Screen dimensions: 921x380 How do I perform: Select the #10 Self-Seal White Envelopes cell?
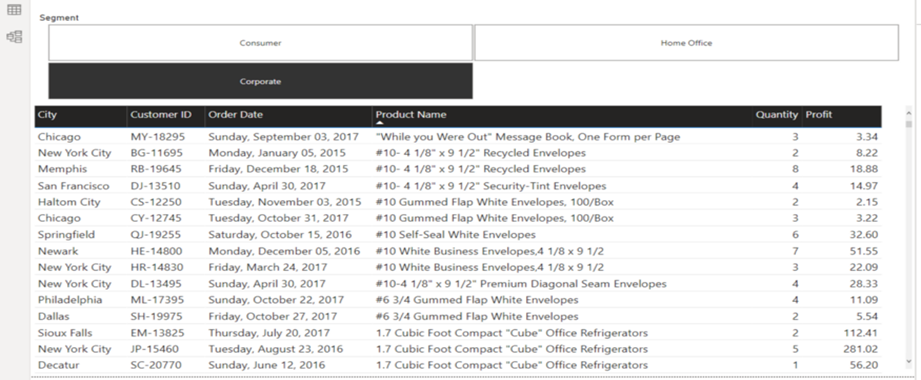point(456,234)
